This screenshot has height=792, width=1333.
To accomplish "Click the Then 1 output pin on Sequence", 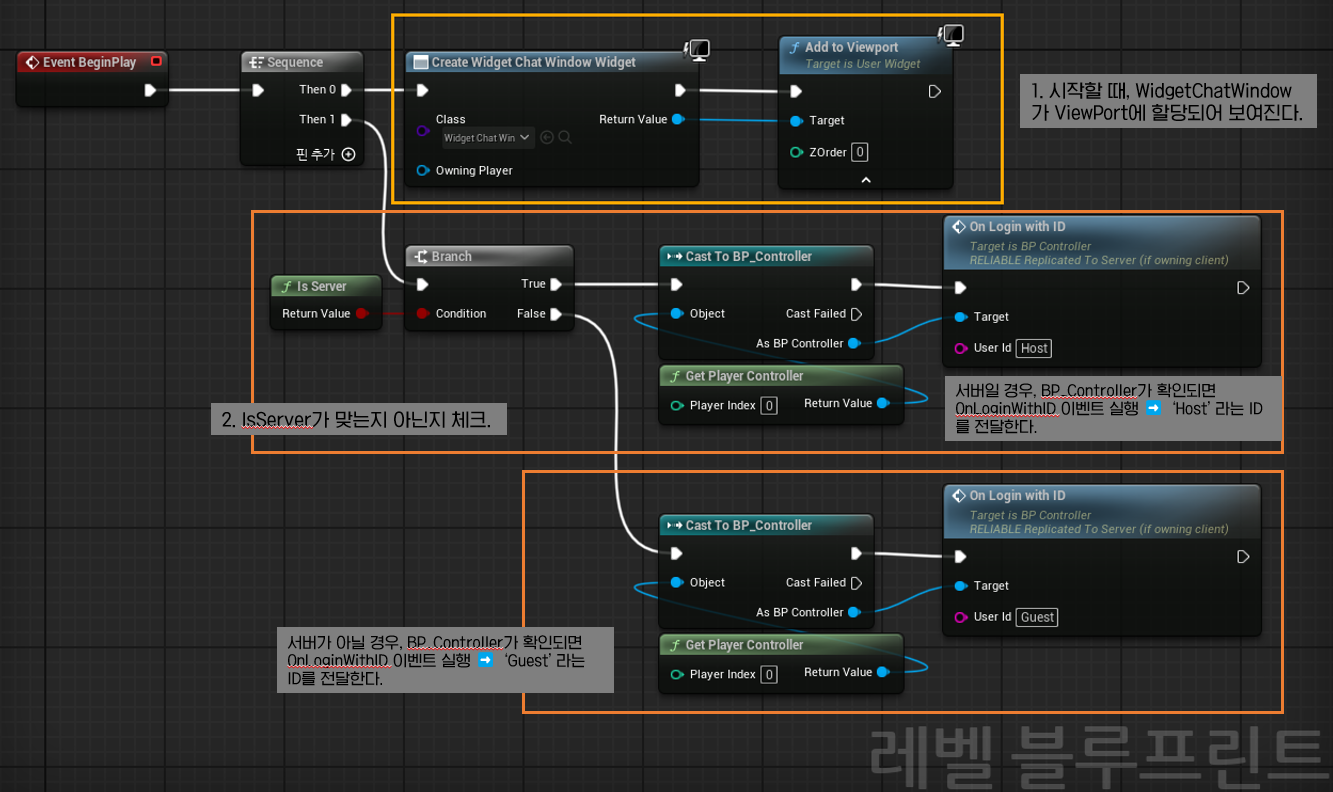I will pos(346,120).
